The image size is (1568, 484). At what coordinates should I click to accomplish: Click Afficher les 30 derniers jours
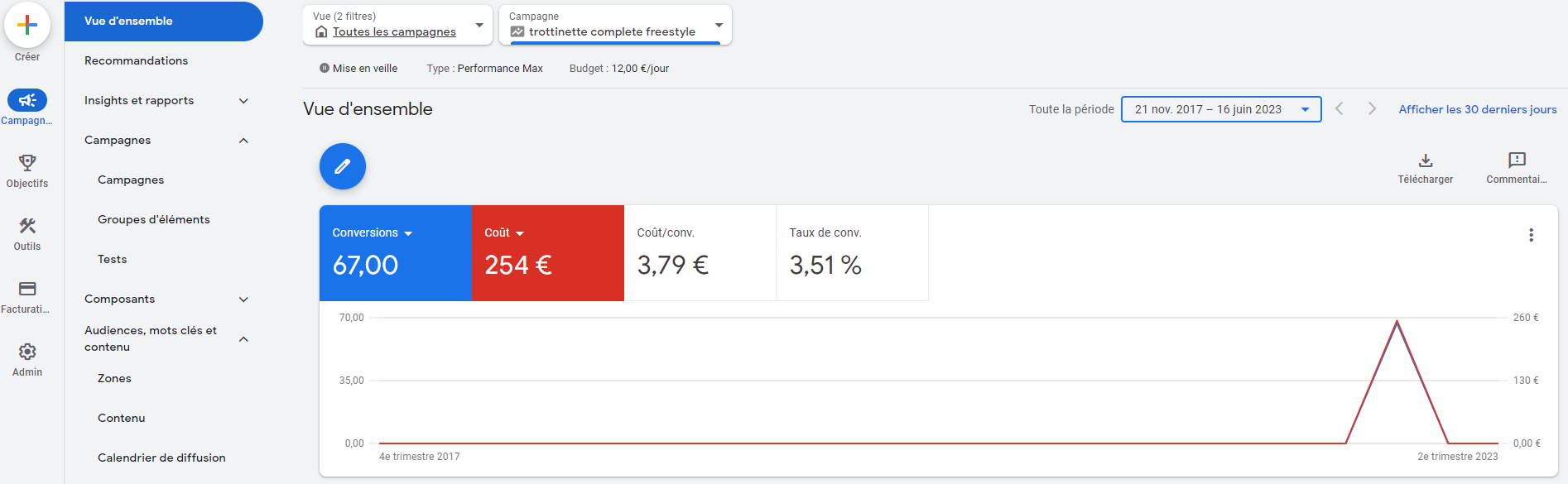[1477, 109]
